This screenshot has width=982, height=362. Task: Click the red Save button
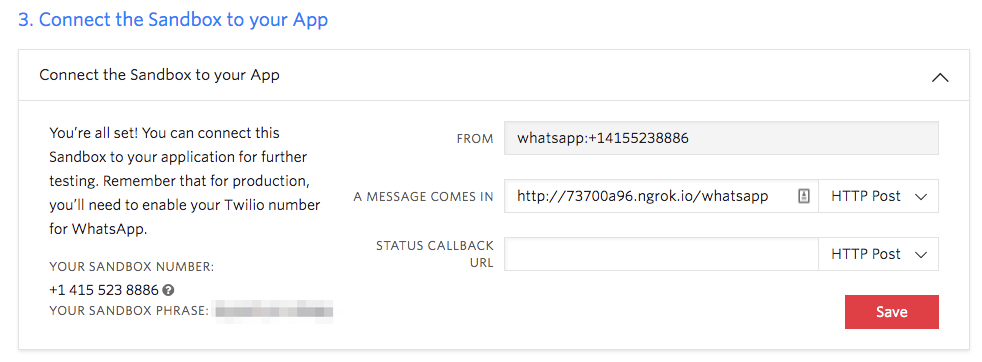point(891,312)
